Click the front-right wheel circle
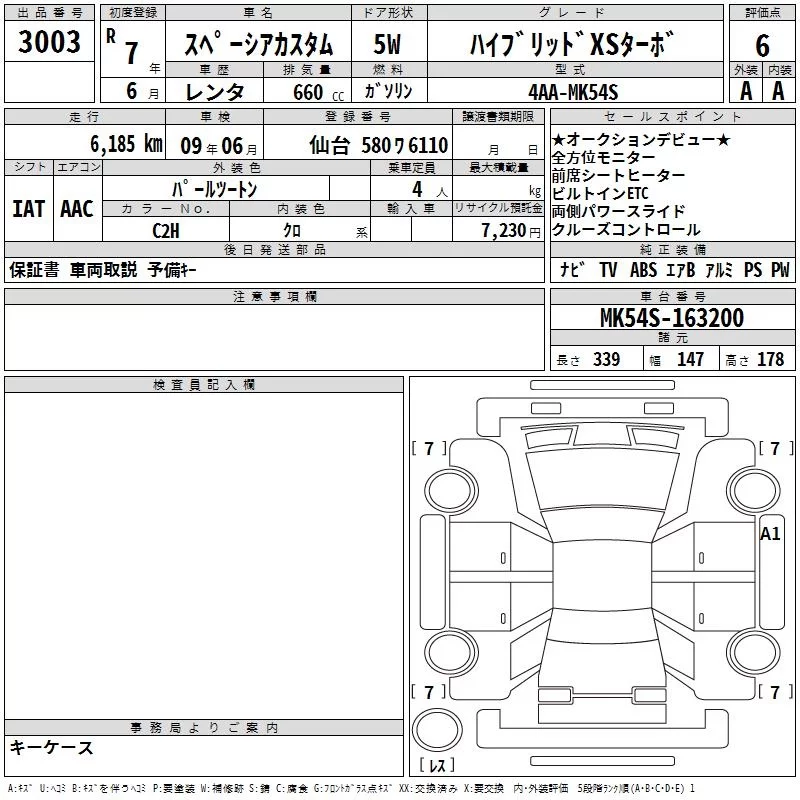This screenshot has width=800, height=800. (x=754, y=491)
